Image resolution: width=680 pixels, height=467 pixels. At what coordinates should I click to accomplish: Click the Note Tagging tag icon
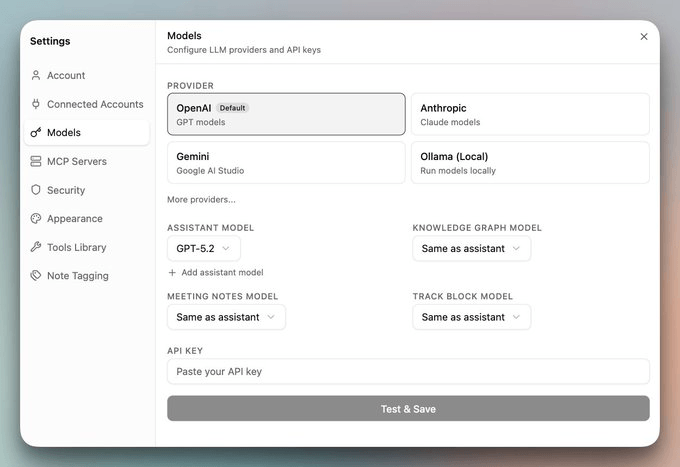tap(36, 275)
